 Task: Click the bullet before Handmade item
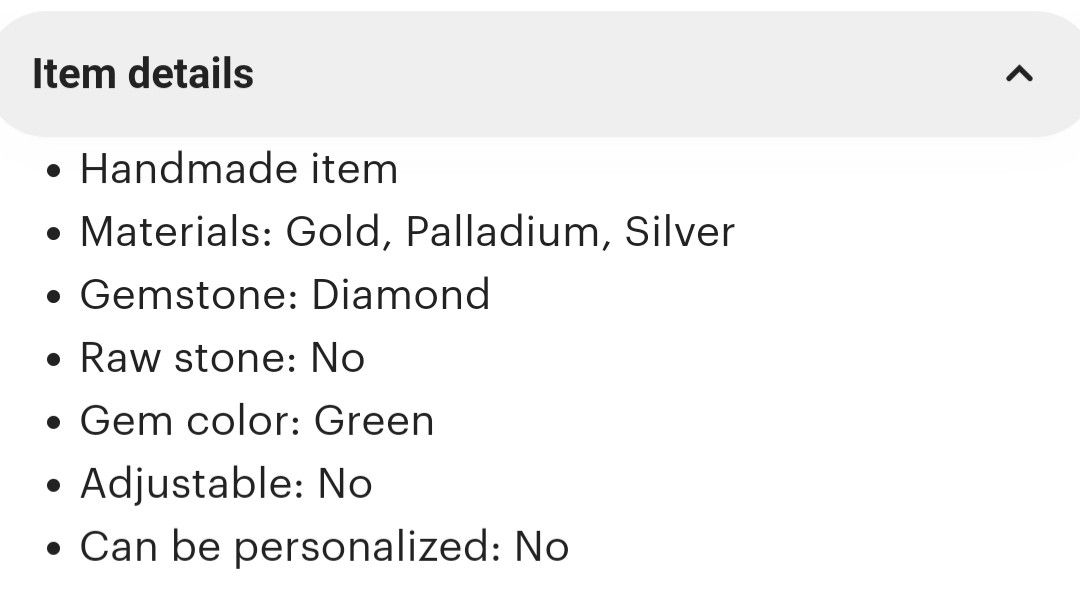tap(54, 171)
